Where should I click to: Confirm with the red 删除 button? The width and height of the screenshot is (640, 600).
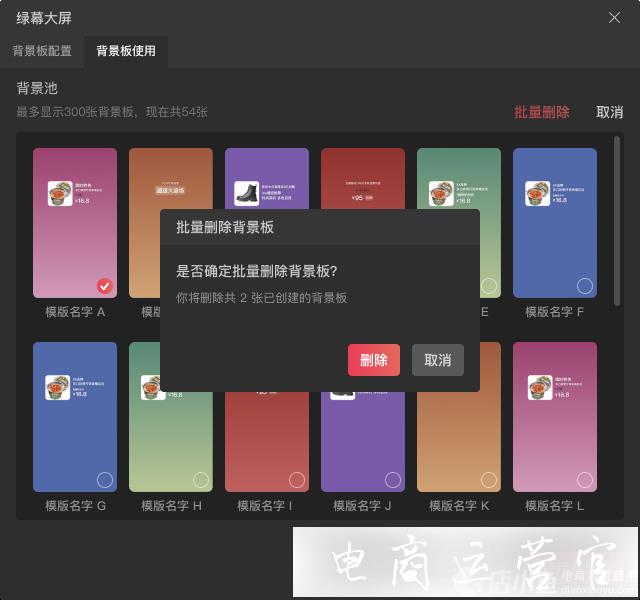pos(373,360)
